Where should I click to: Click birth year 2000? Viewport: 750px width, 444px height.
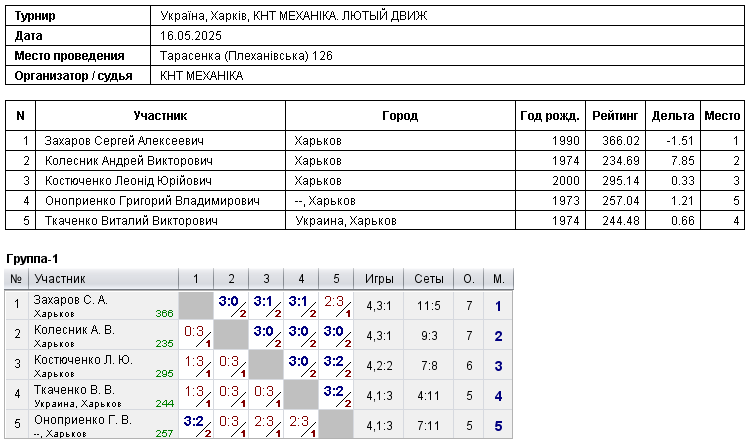coord(565,181)
